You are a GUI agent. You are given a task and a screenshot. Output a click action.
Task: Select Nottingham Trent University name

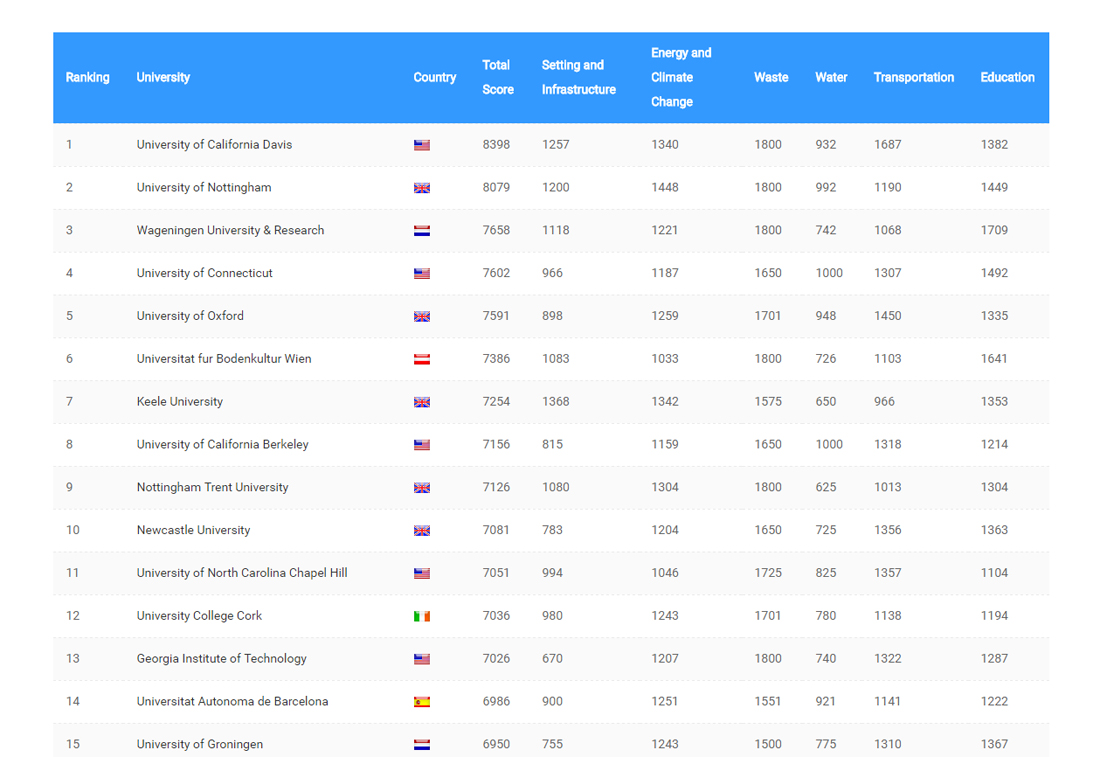point(212,487)
